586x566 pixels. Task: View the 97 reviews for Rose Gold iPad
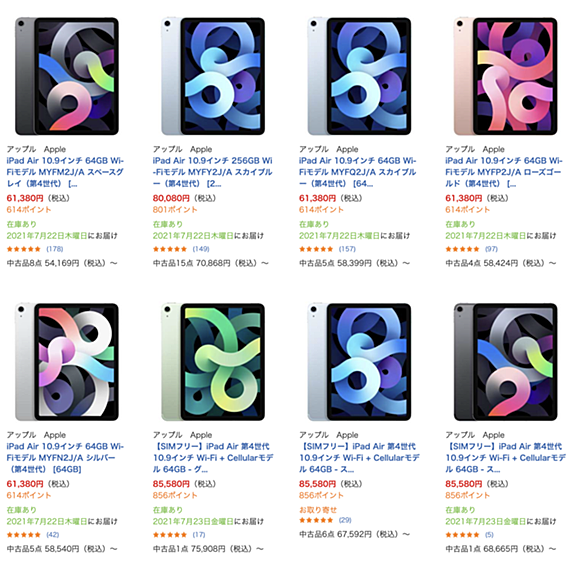(491, 249)
